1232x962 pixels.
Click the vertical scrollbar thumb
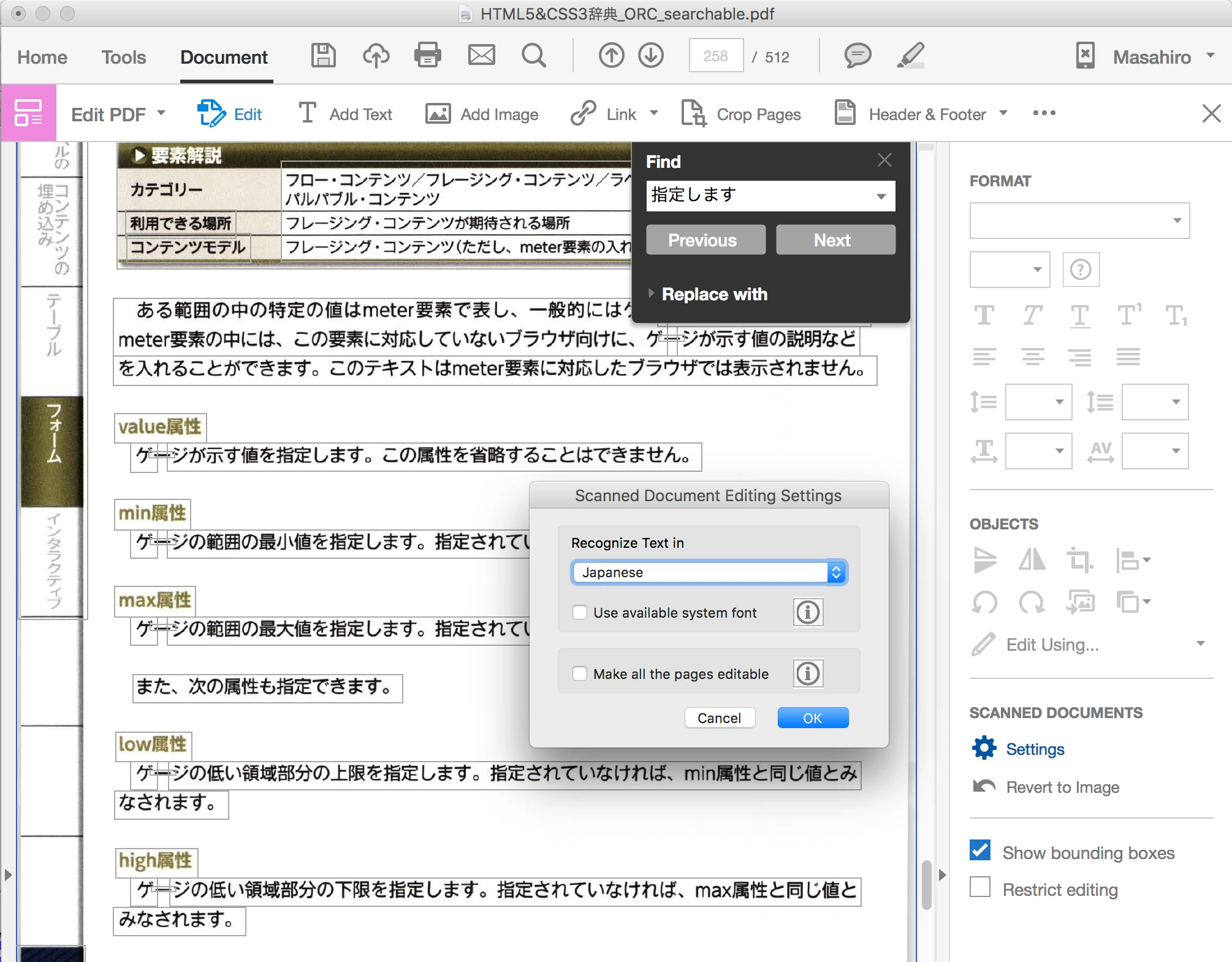pyautogui.click(x=926, y=884)
